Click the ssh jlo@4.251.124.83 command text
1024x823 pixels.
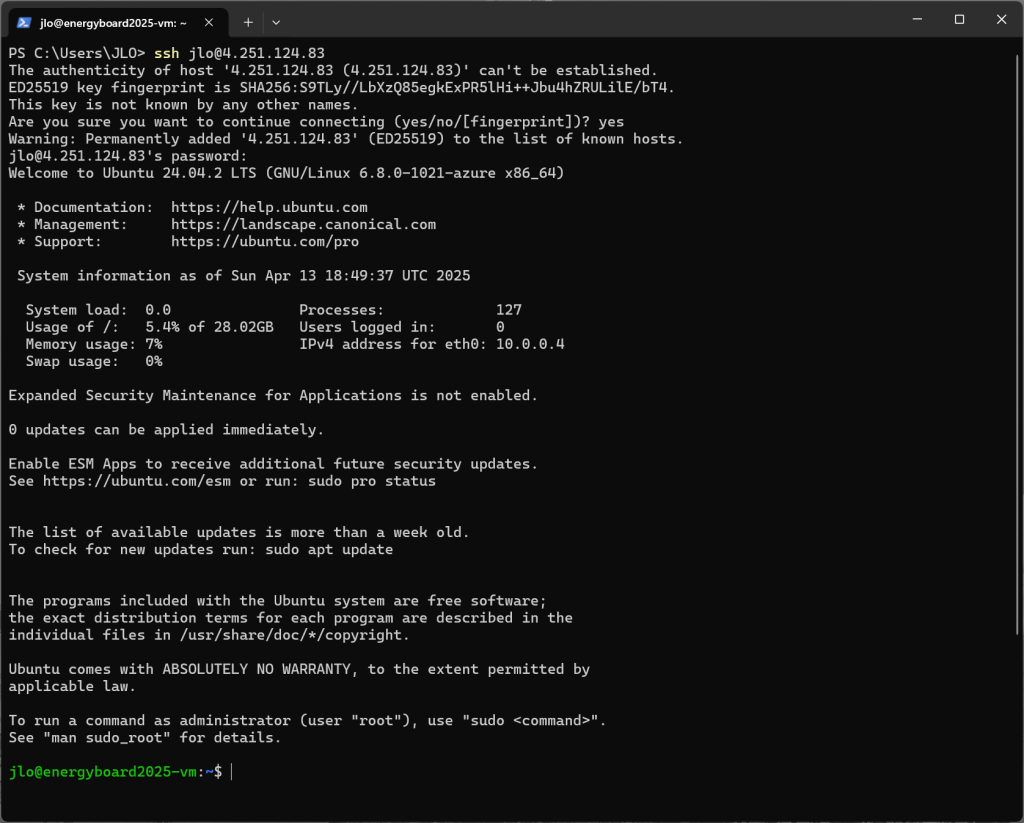click(x=239, y=53)
